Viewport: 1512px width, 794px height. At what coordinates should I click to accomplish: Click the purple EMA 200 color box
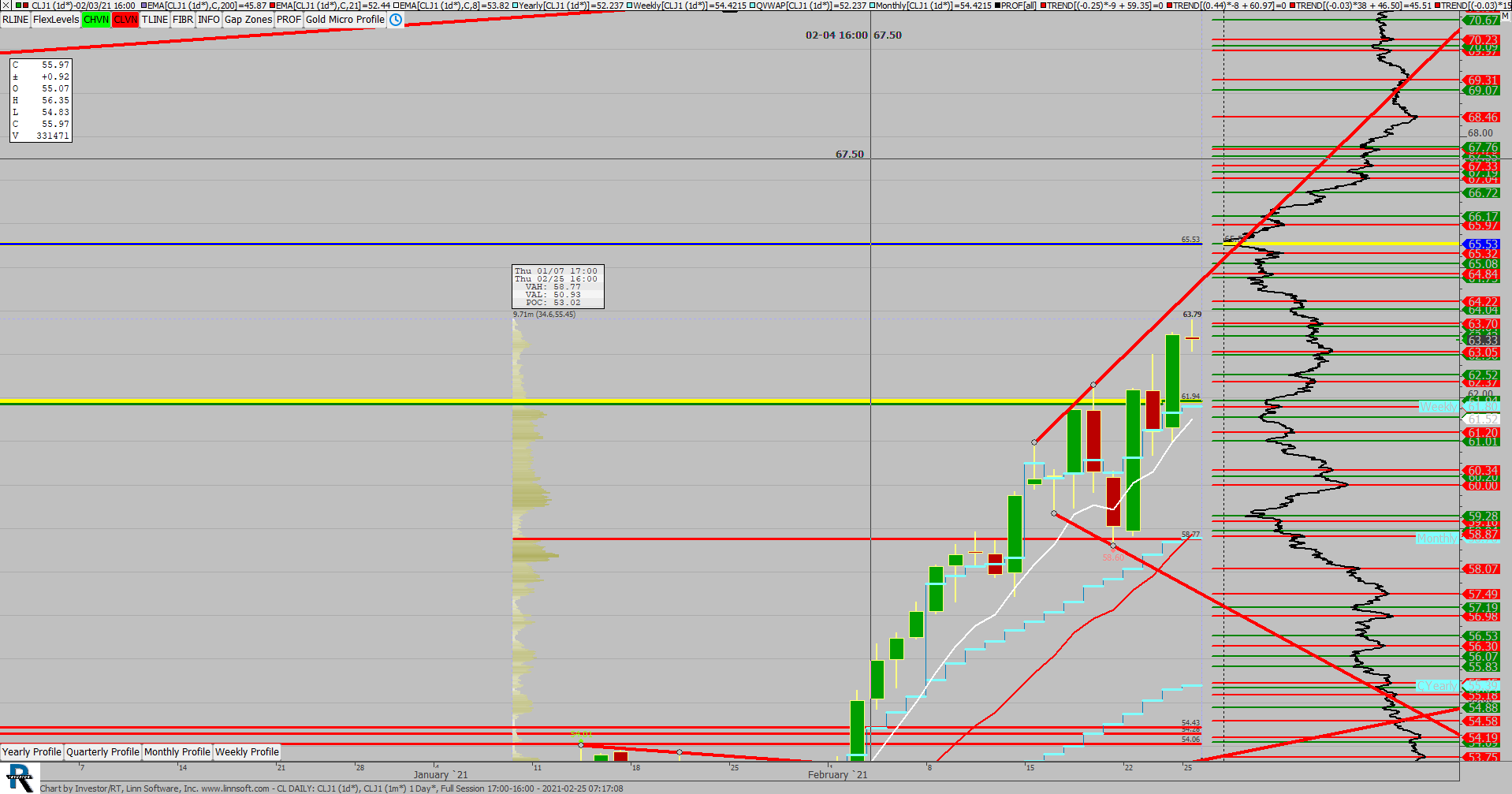tap(144, 6)
